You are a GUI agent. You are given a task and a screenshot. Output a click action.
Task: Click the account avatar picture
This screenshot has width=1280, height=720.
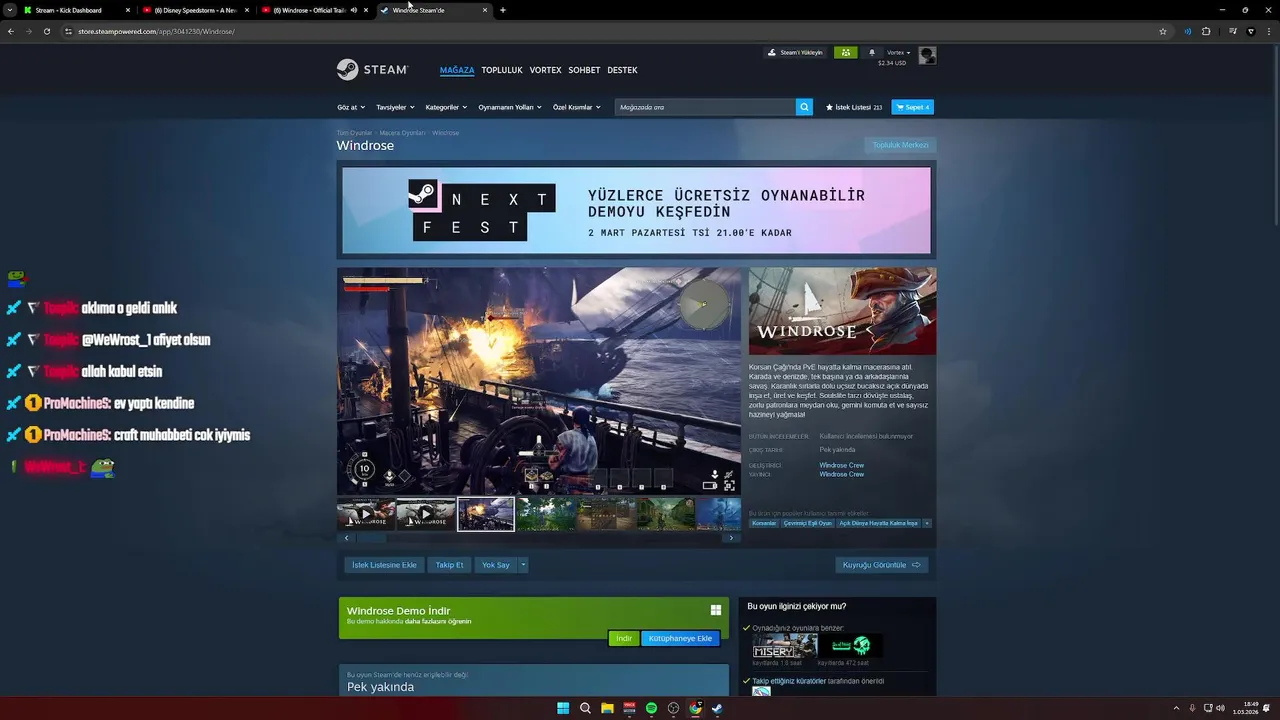click(927, 55)
